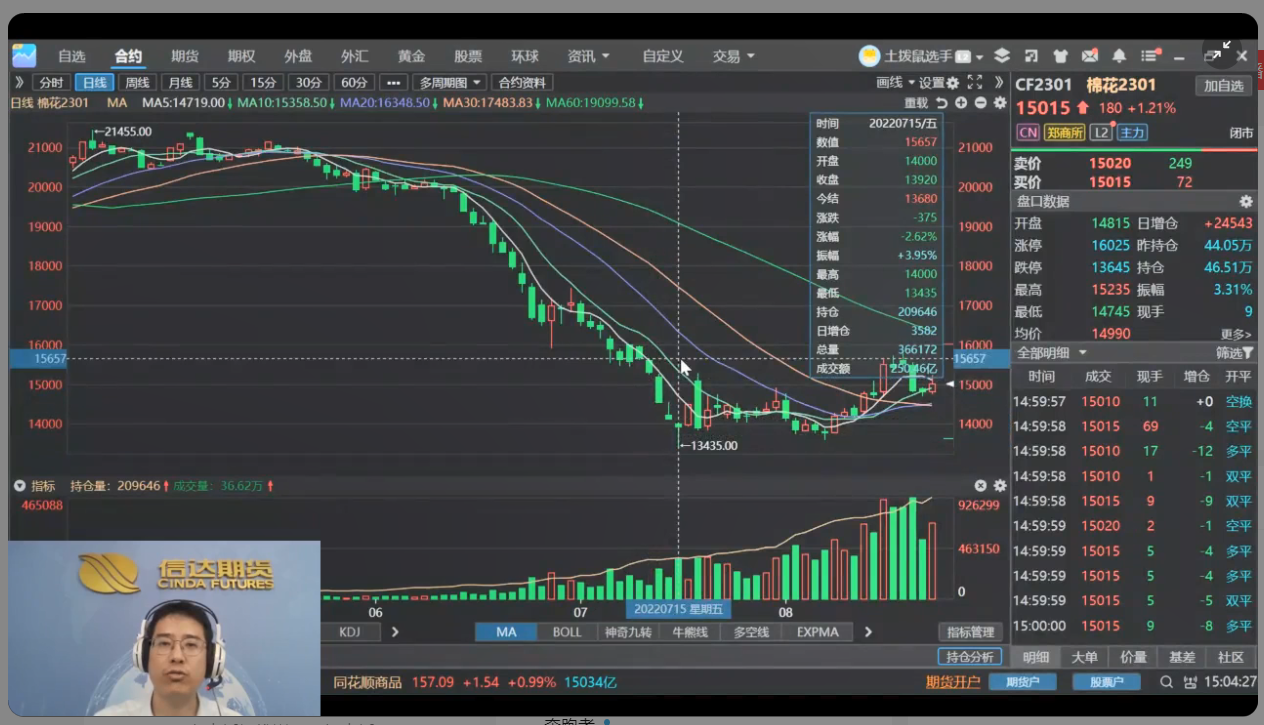Screen dimensions: 1264x725
Task: Open the 期货 menu tab
Action: (x=184, y=56)
